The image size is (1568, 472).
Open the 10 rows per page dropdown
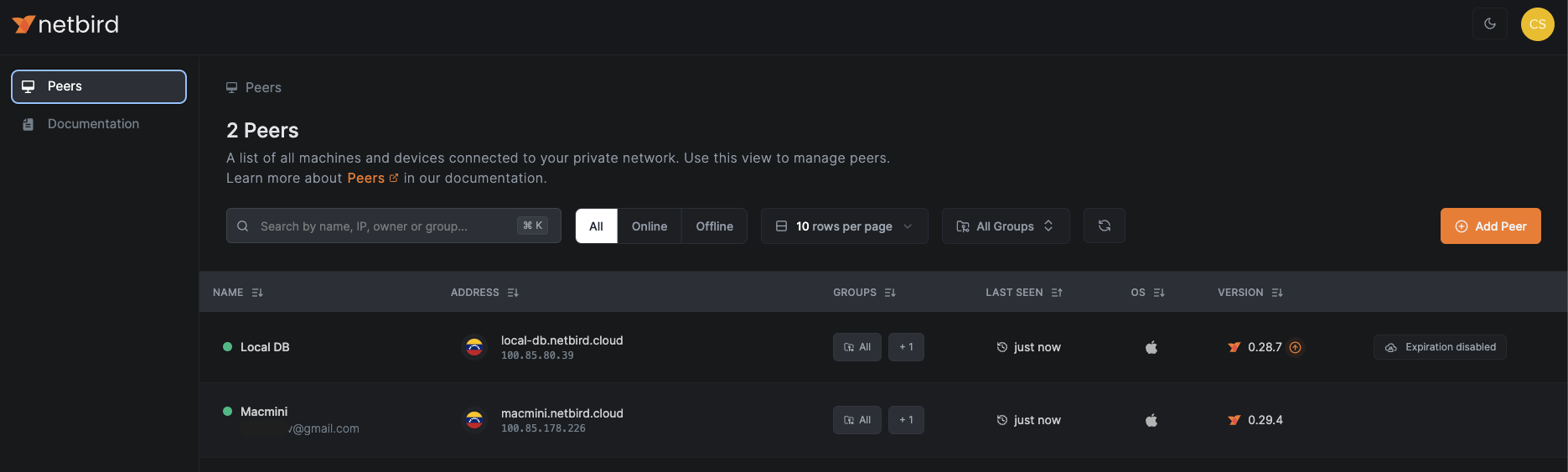844,226
